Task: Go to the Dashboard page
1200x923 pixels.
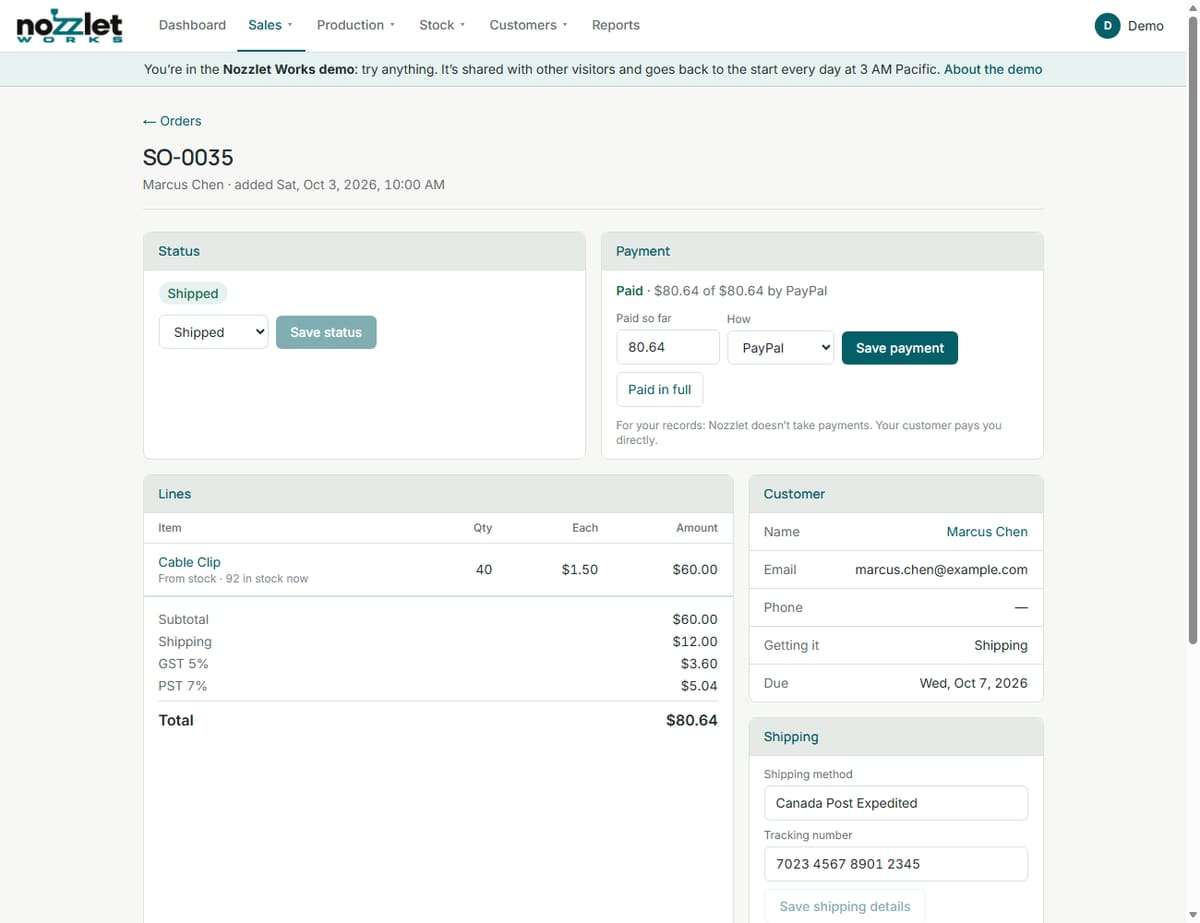Action: [x=192, y=25]
